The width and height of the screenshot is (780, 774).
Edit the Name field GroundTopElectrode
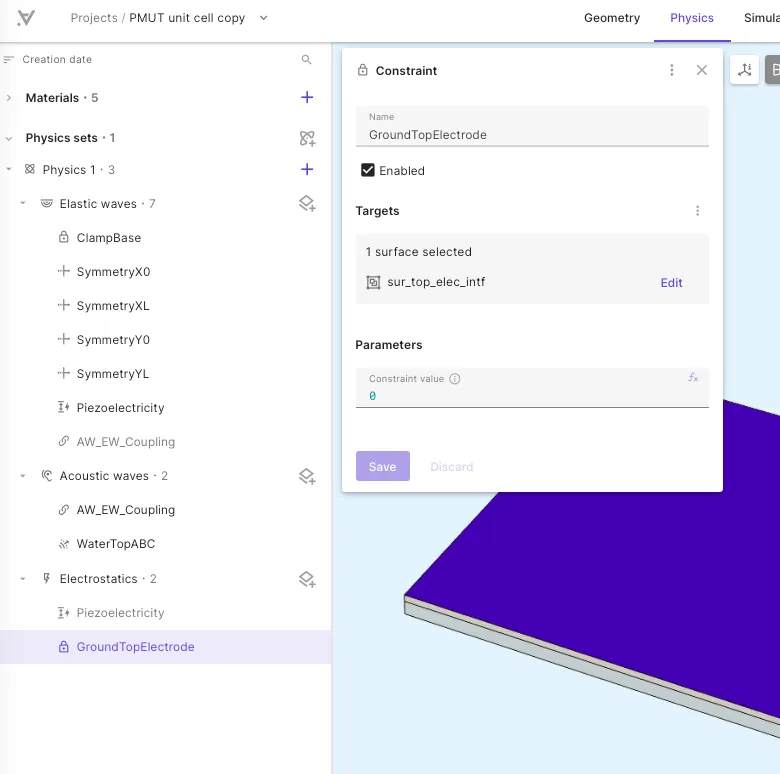pos(532,126)
